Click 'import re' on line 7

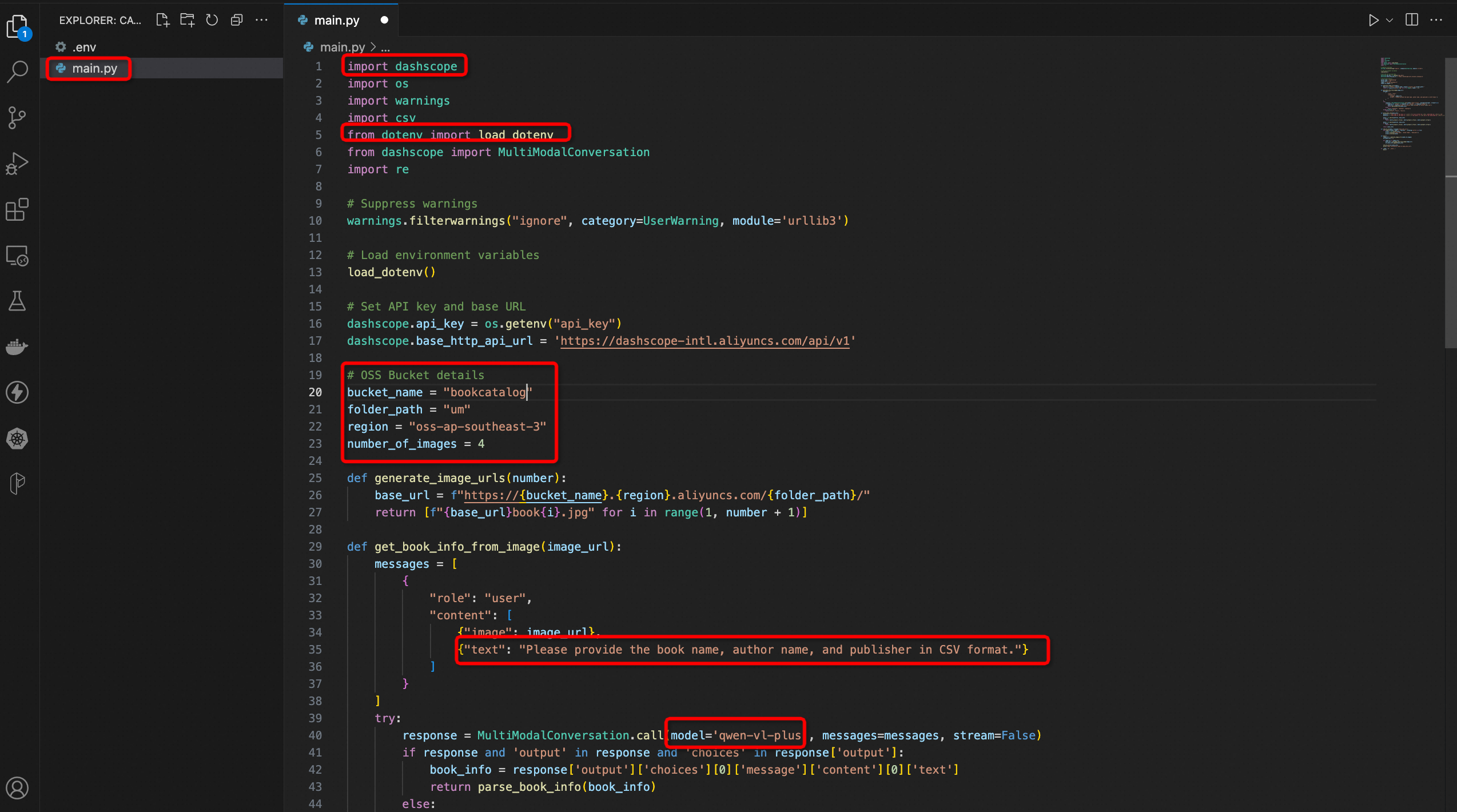[378, 169]
